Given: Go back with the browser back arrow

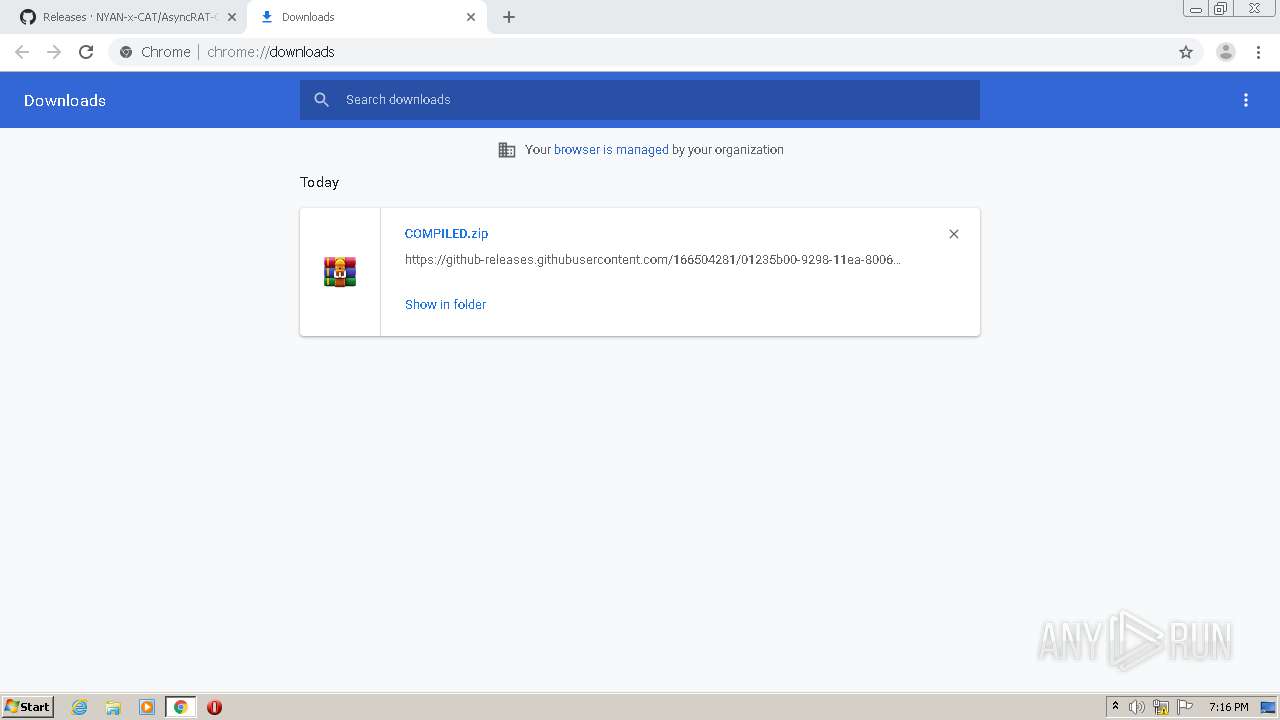Looking at the screenshot, I should (x=22, y=52).
